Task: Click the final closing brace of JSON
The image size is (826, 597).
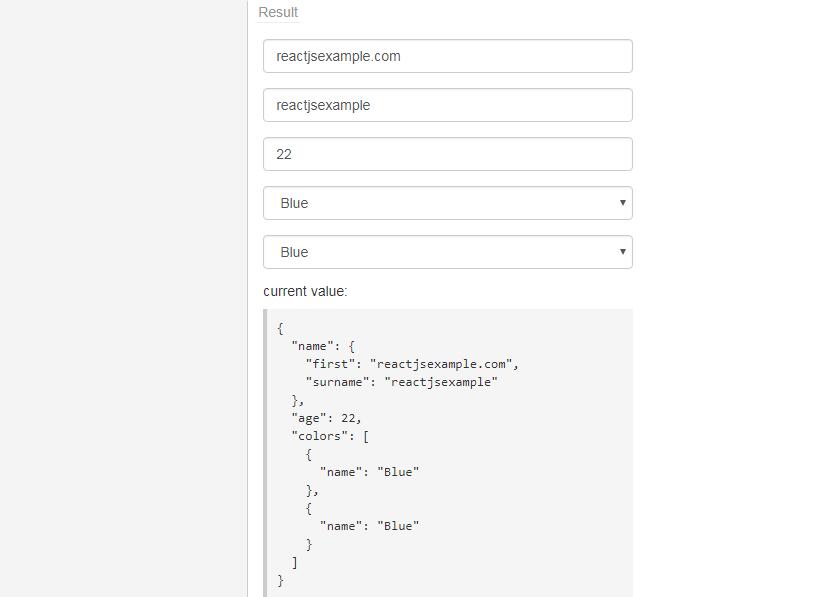Action: [x=281, y=580]
